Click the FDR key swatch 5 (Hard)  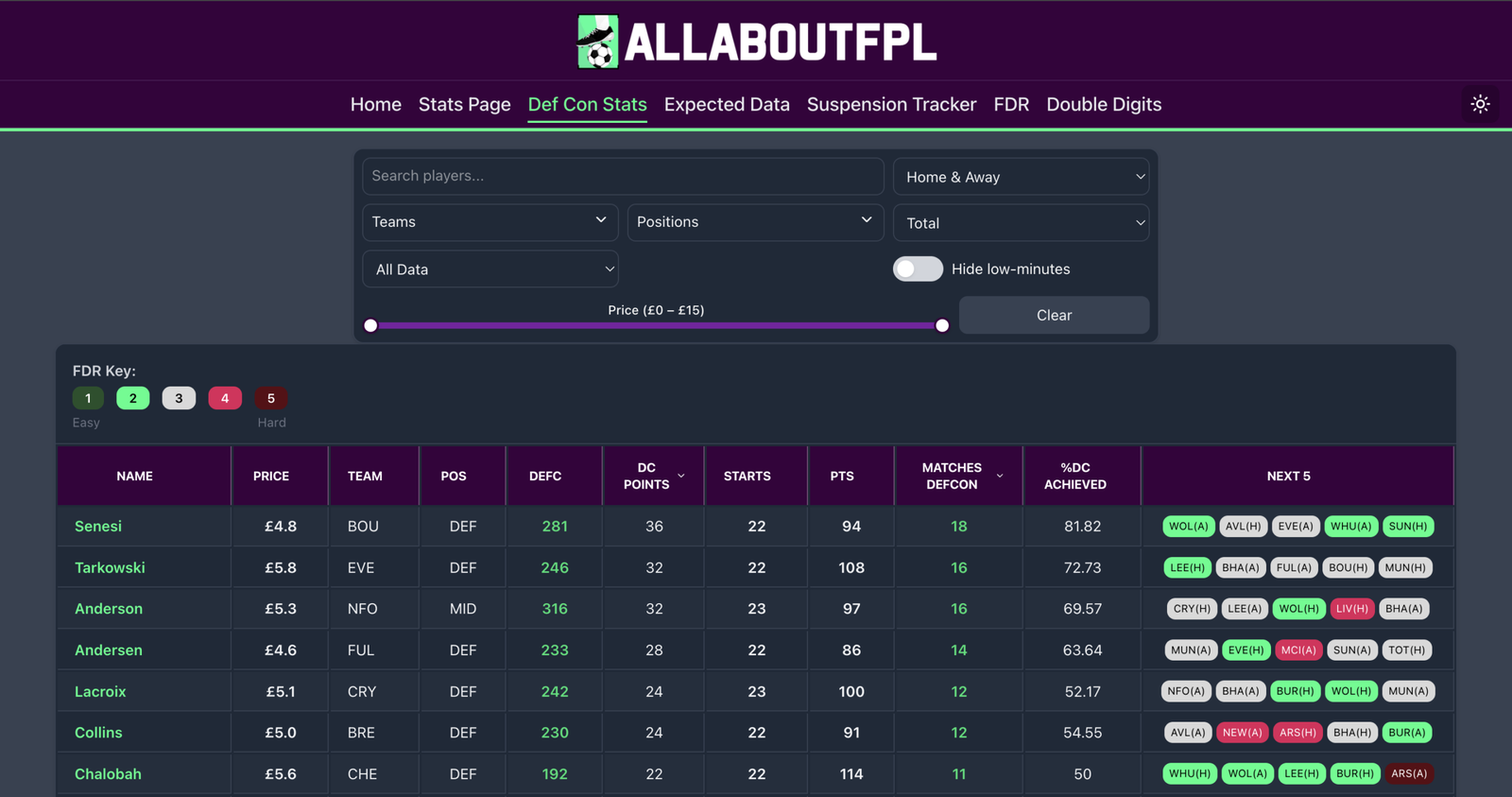point(270,398)
